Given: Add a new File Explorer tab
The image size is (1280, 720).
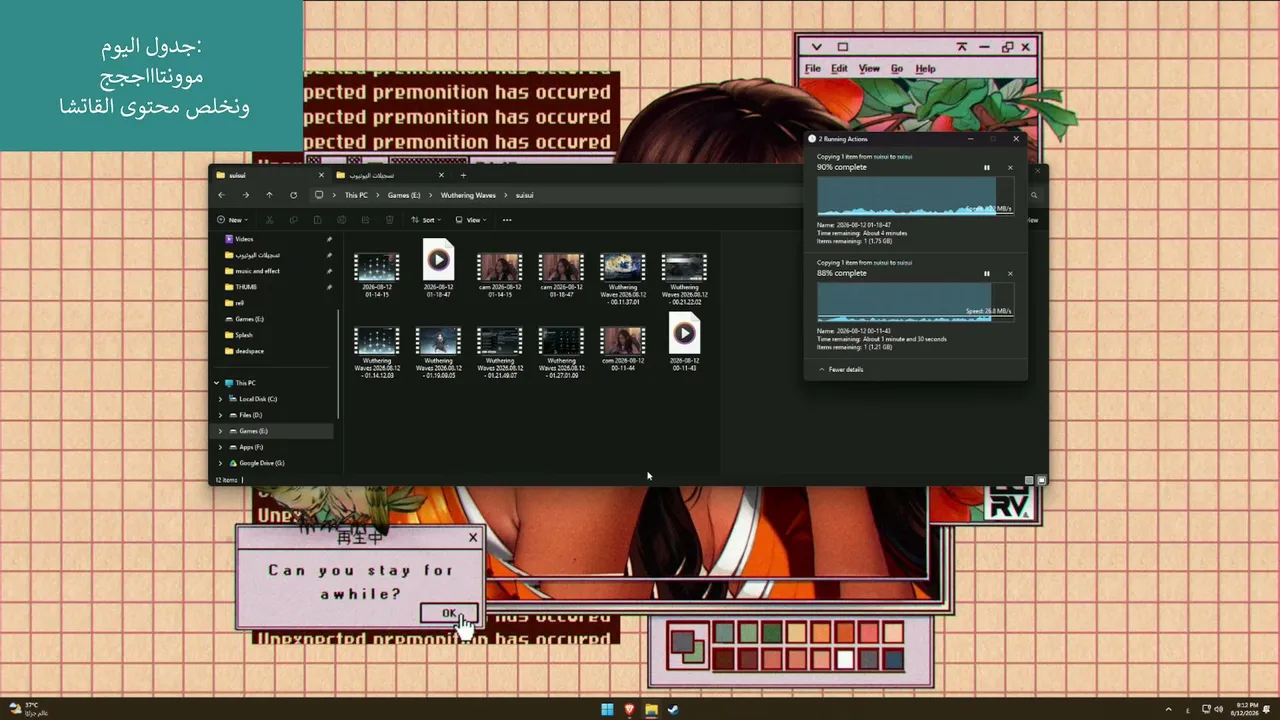Looking at the screenshot, I should (x=463, y=175).
